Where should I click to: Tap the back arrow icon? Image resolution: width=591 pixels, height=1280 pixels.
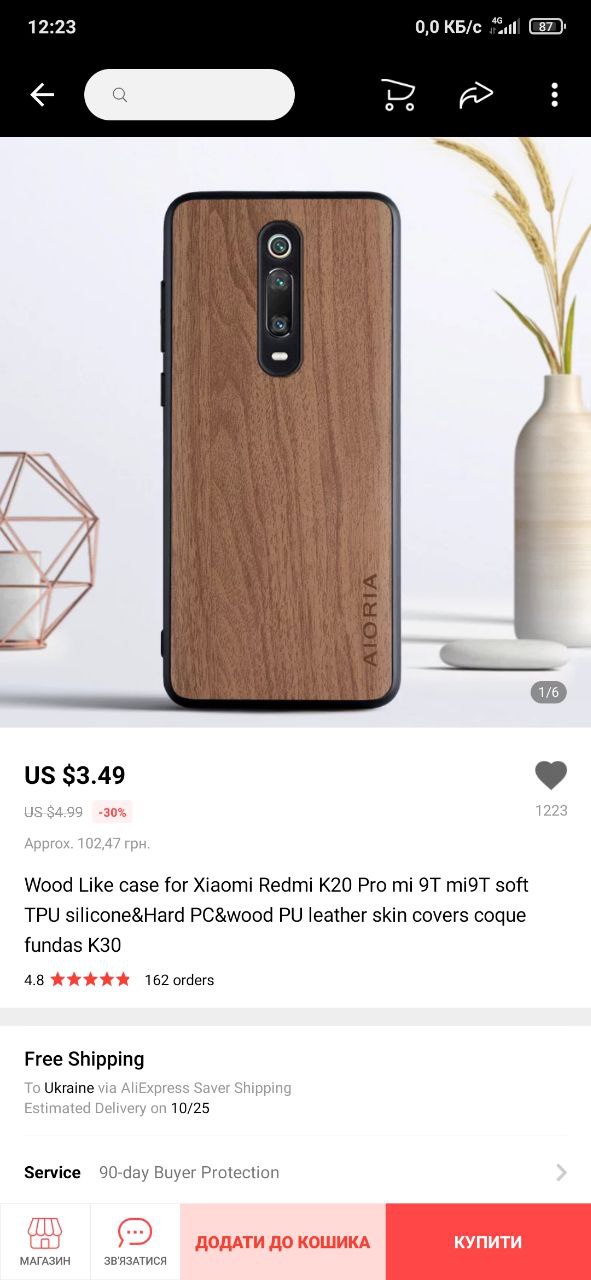click(x=42, y=95)
